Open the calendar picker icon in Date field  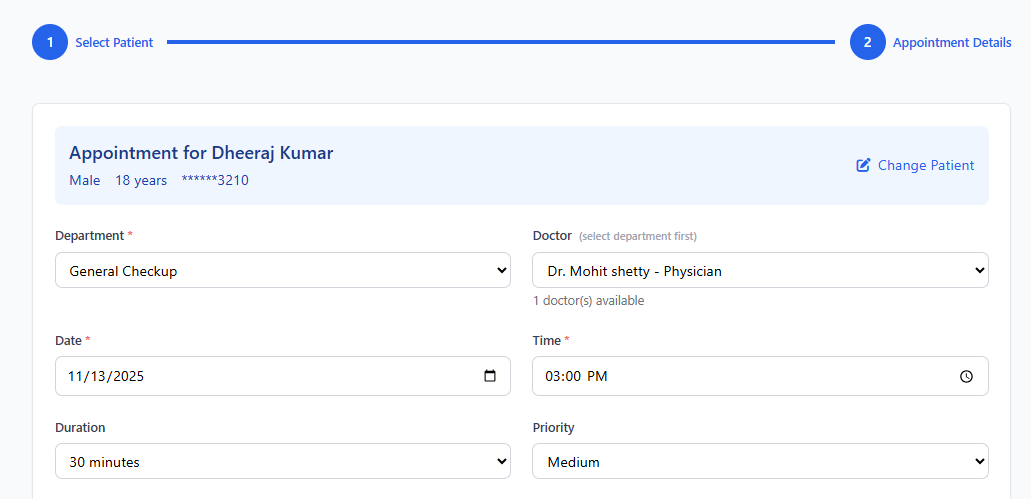pos(490,376)
